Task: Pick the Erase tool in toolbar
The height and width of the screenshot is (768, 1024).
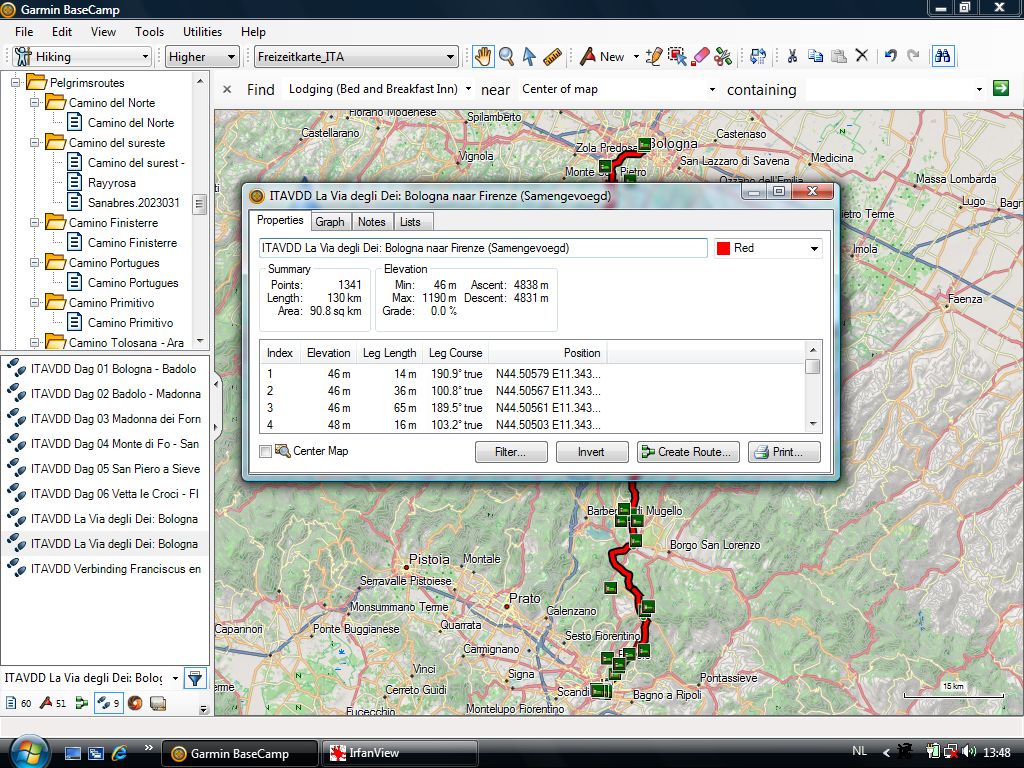Action: [x=700, y=57]
